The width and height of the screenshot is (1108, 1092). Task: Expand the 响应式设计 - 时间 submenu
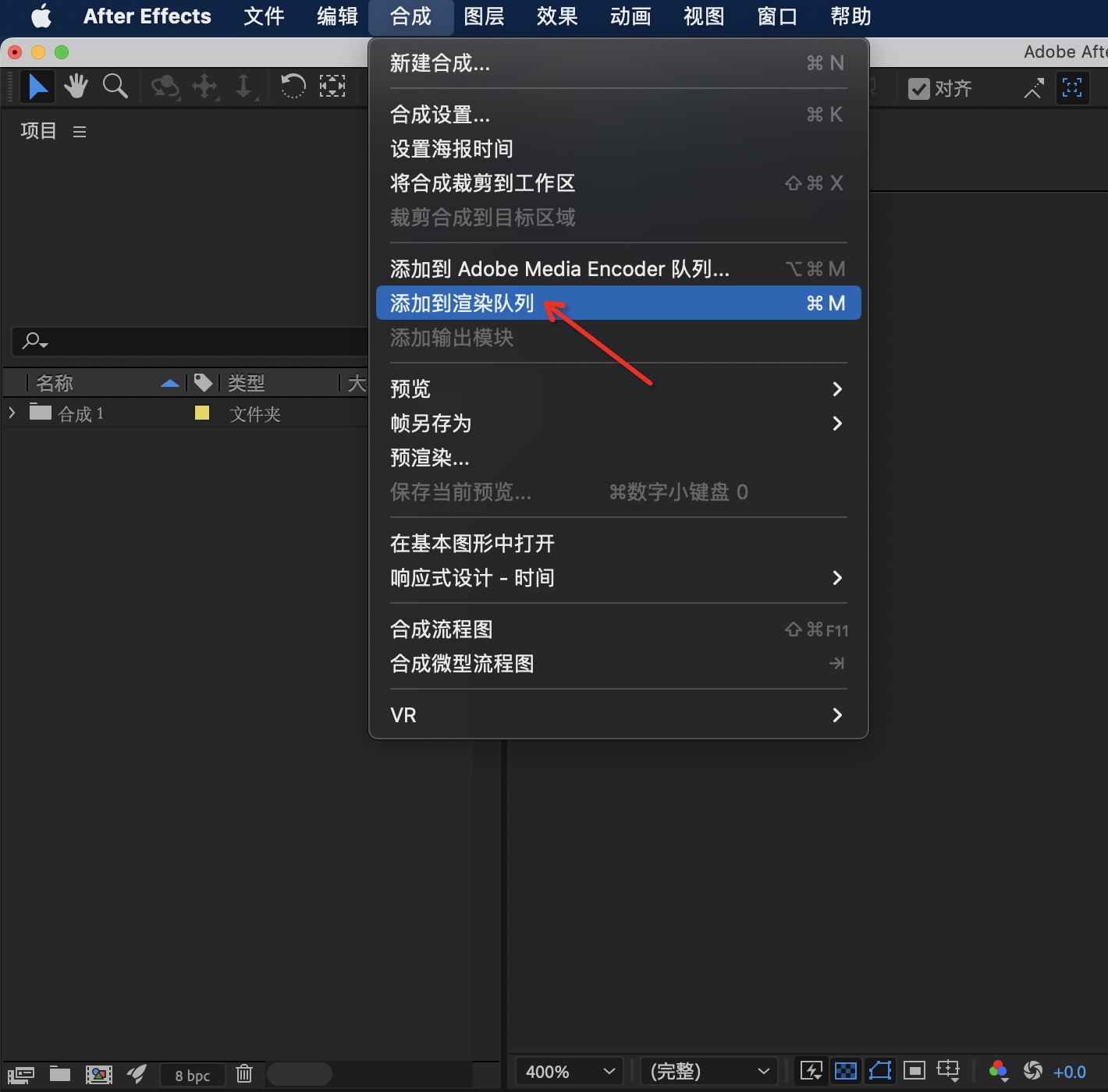click(618, 577)
